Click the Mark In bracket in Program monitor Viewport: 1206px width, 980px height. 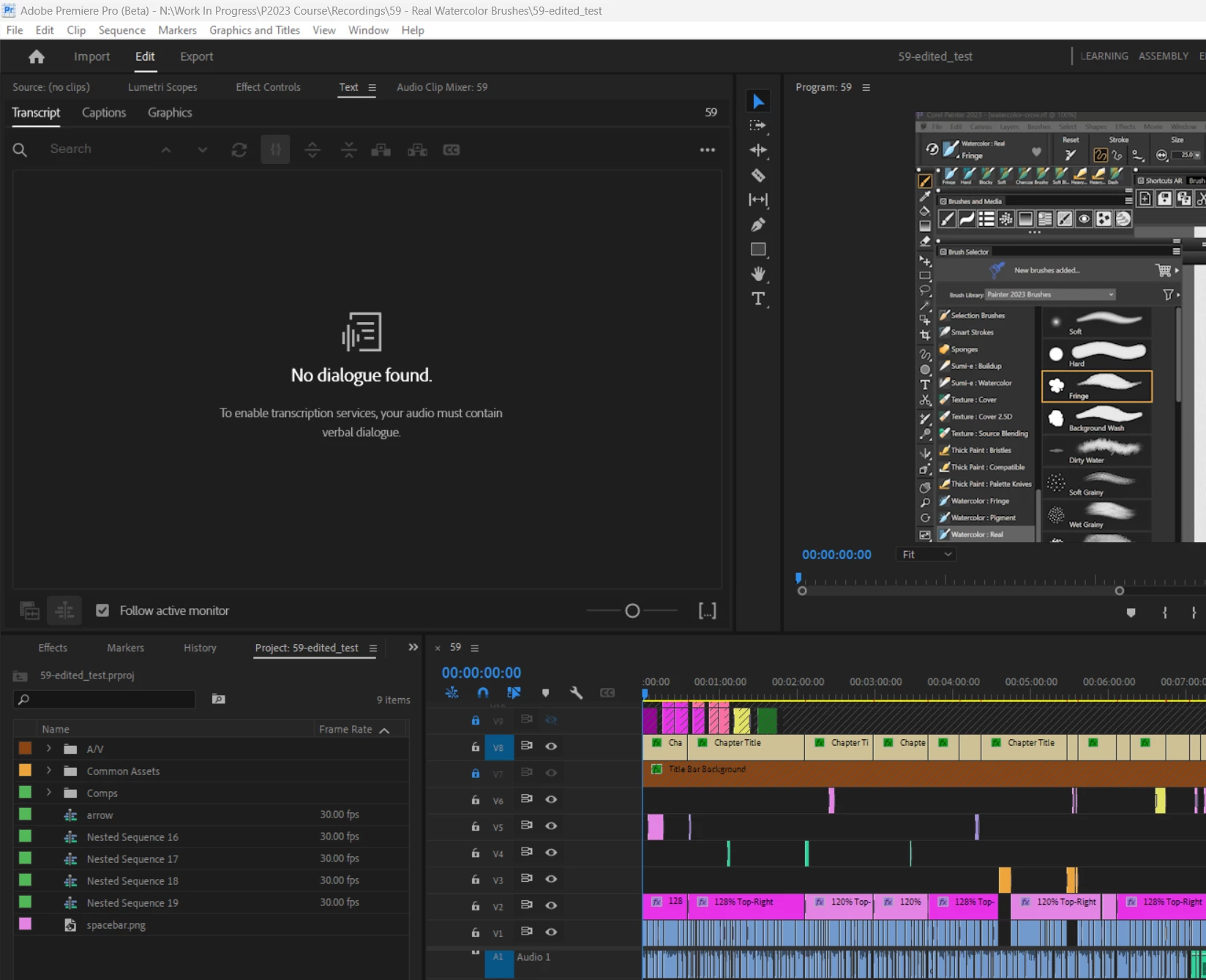[1165, 613]
